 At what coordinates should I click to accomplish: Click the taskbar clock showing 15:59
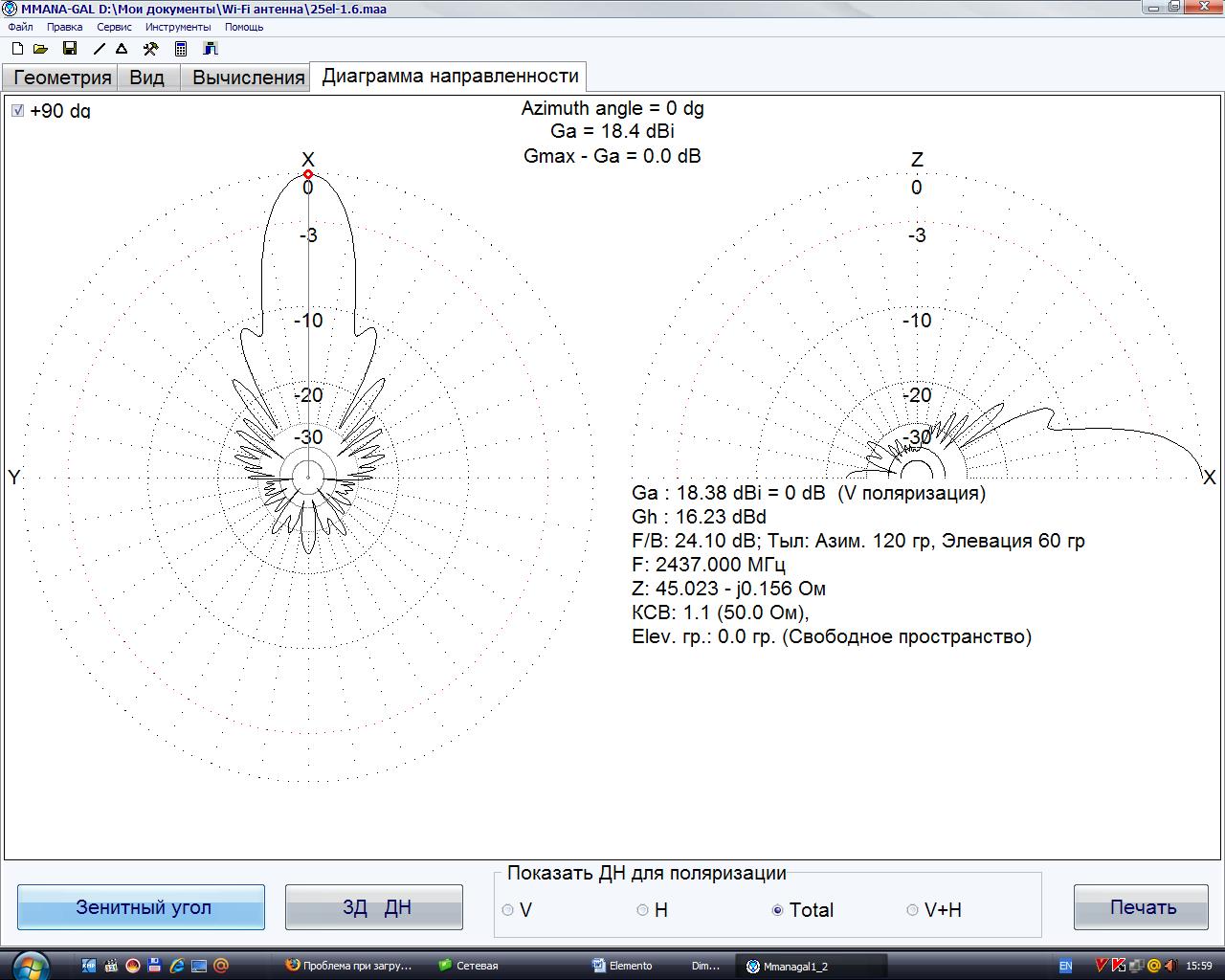1199,966
